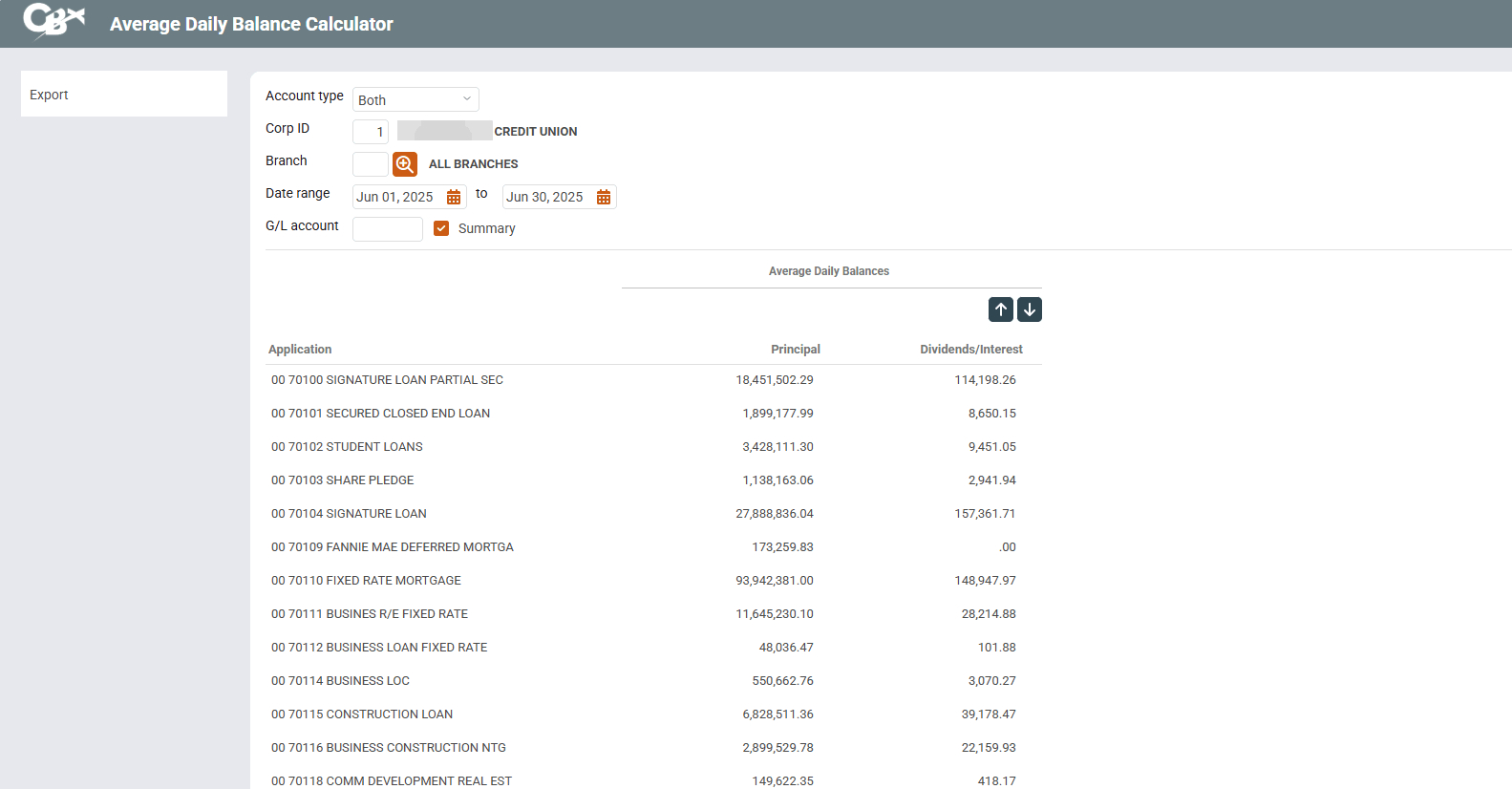Expand the Account type dropdown
1512x789 pixels.
pyautogui.click(x=415, y=99)
